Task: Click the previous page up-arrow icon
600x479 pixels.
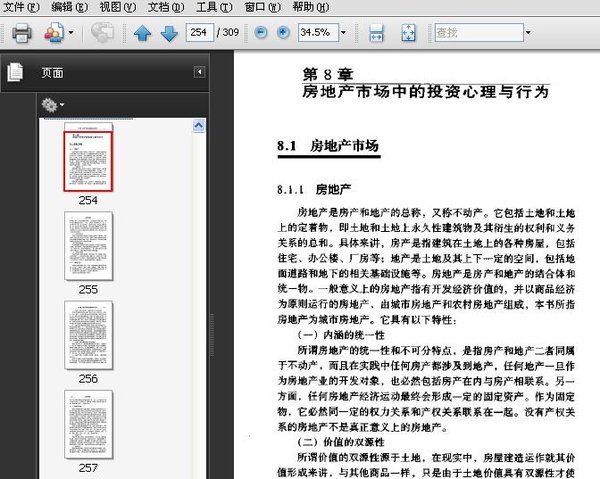Action: [x=142, y=33]
